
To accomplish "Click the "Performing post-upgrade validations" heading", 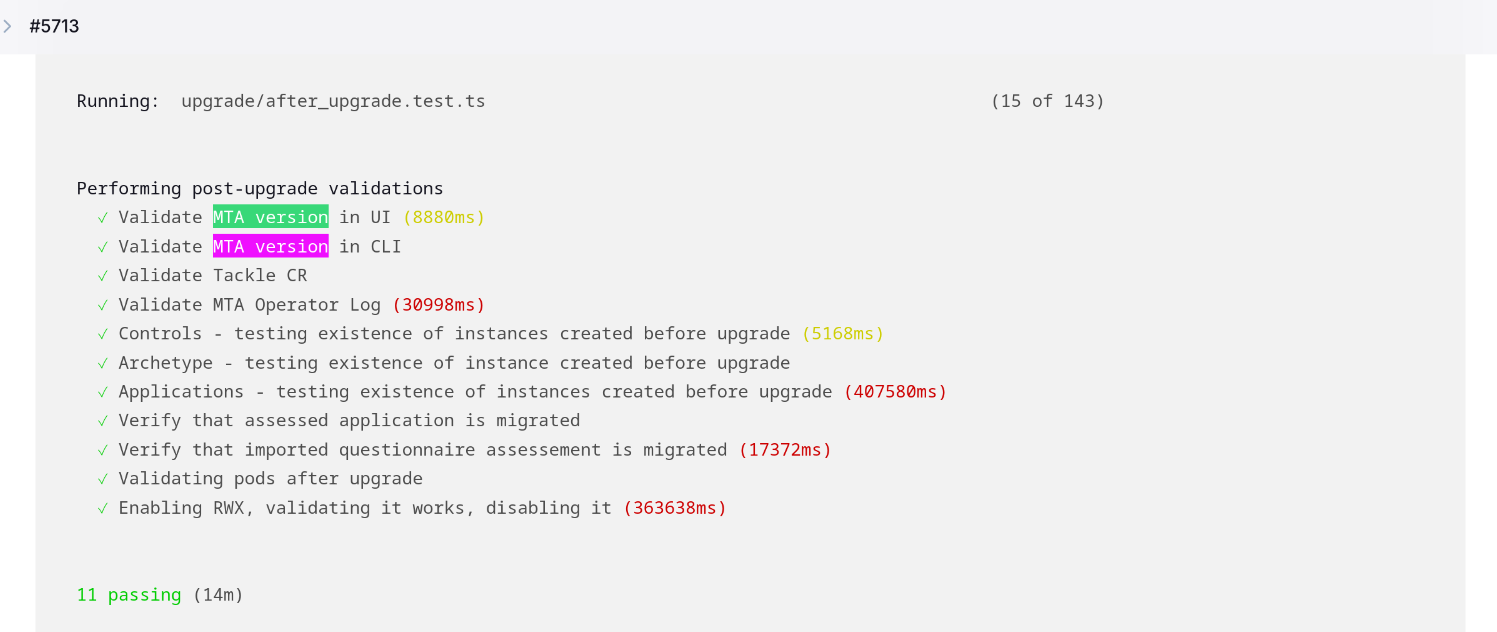I will 260,188.
